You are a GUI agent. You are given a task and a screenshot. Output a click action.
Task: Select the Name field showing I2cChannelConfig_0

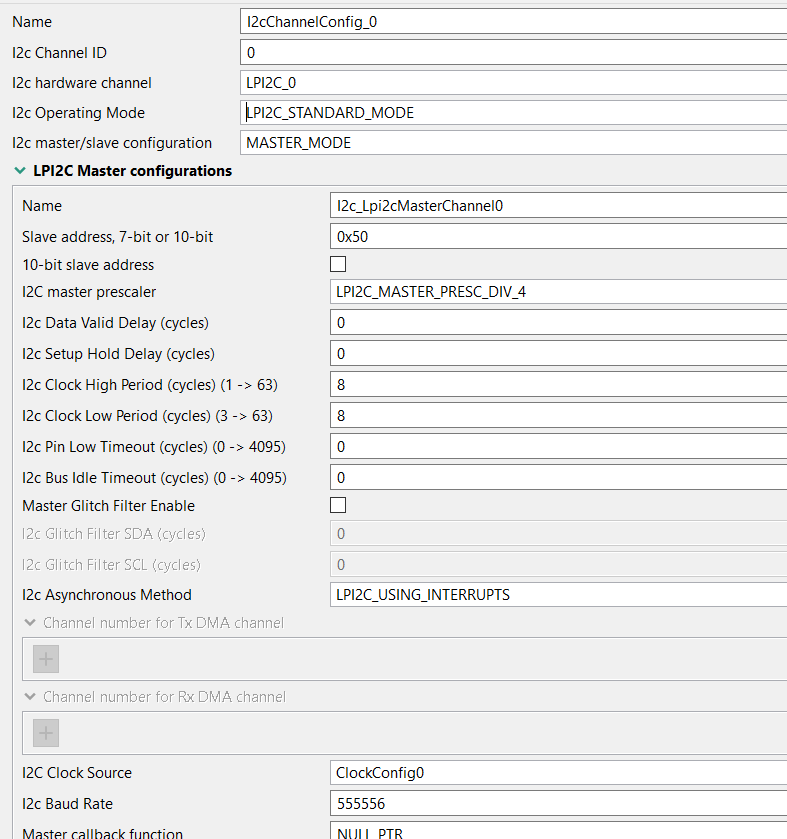coord(500,20)
